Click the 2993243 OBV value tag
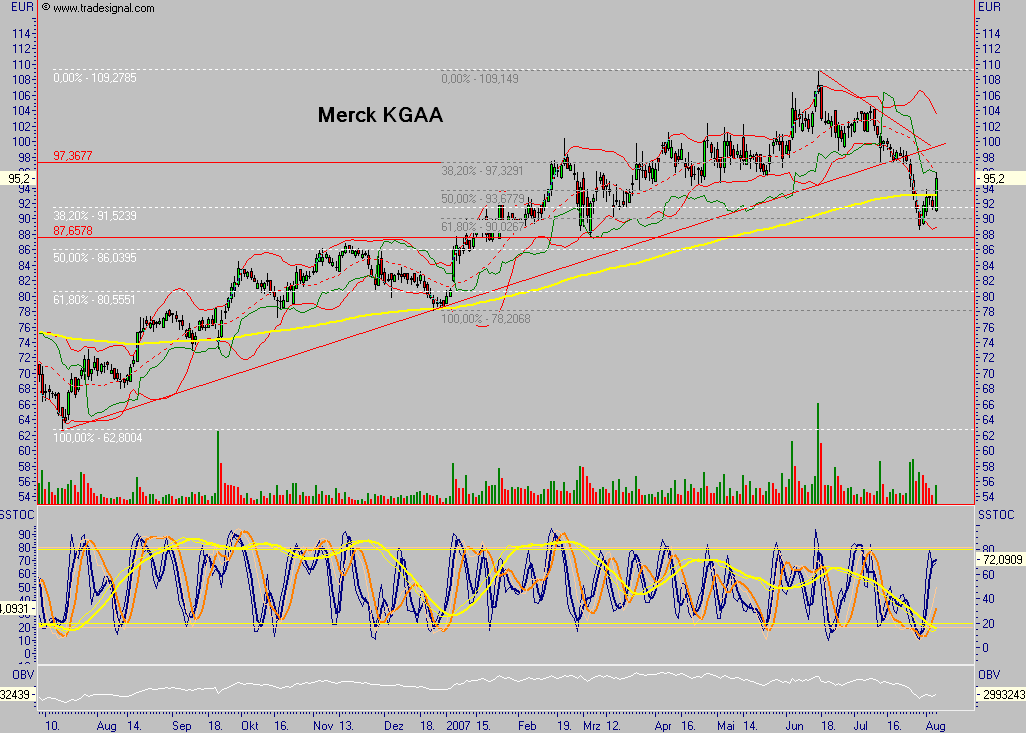This screenshot has height=733, width=1026. [1002, 694]
